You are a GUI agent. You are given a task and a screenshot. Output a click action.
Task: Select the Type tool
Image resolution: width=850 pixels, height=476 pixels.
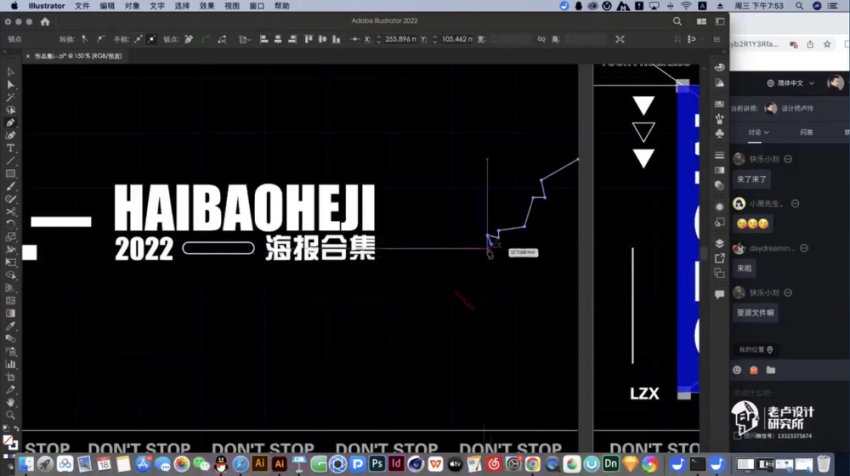(11, 148)
